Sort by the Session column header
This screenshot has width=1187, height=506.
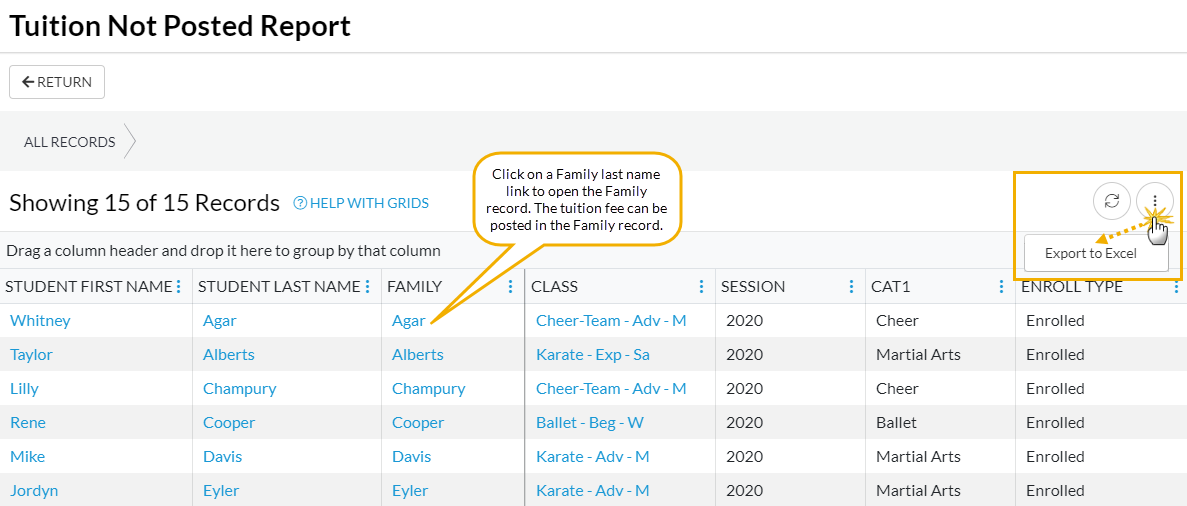coord(753,287)
